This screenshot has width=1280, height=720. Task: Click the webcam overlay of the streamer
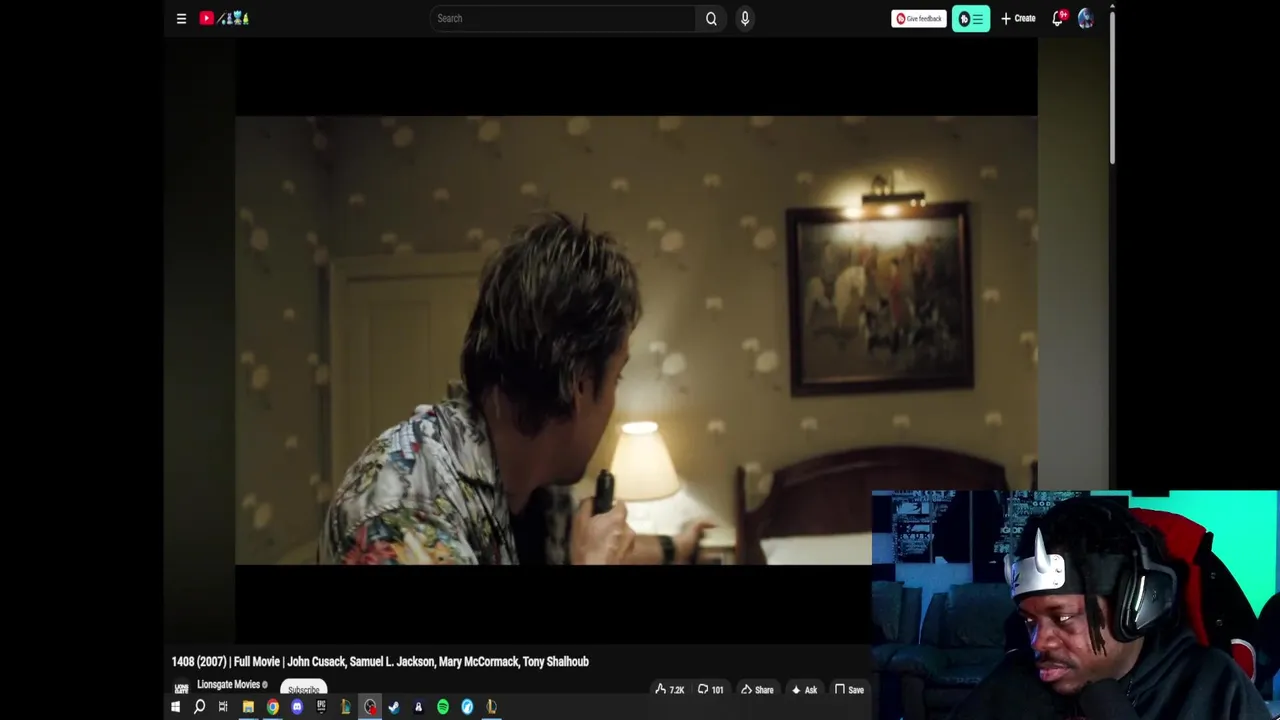[1075, 605]
